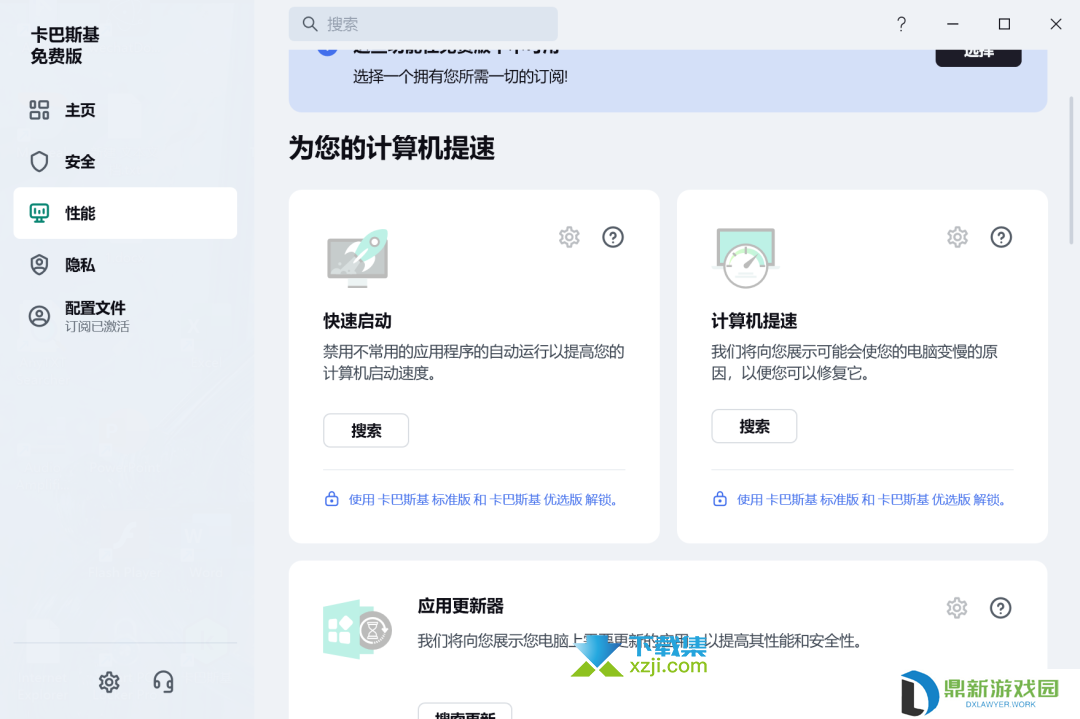The image size is (1080, 719).
Task: Close the Kaspersky window
Action: pos(1056,24)
